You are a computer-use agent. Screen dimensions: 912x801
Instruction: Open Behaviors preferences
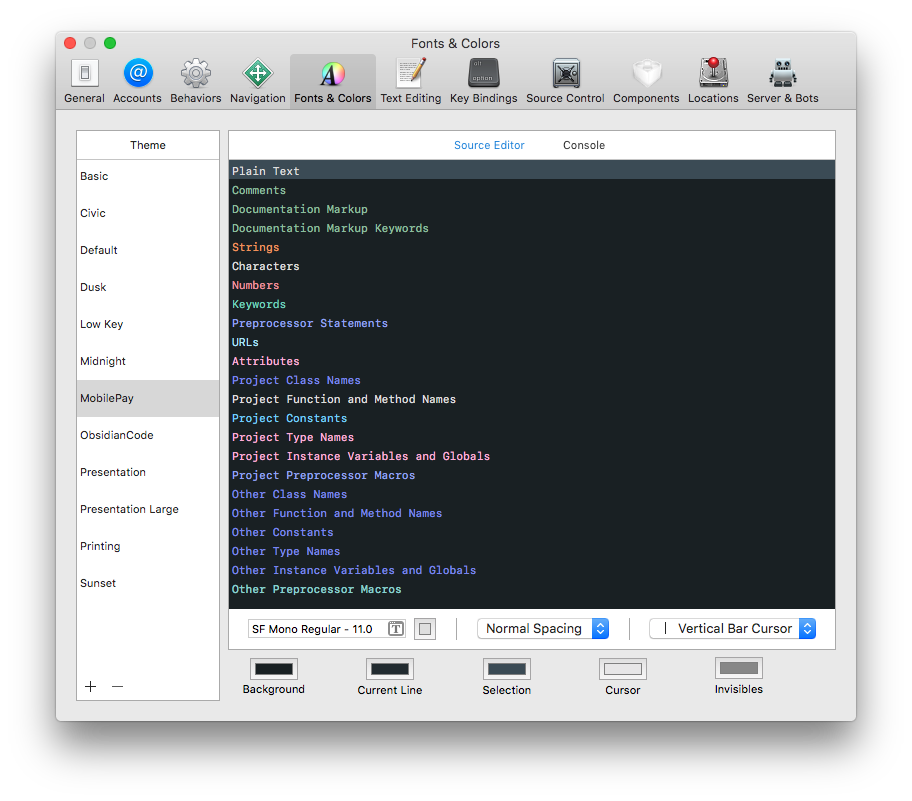[x=195, y=81]
